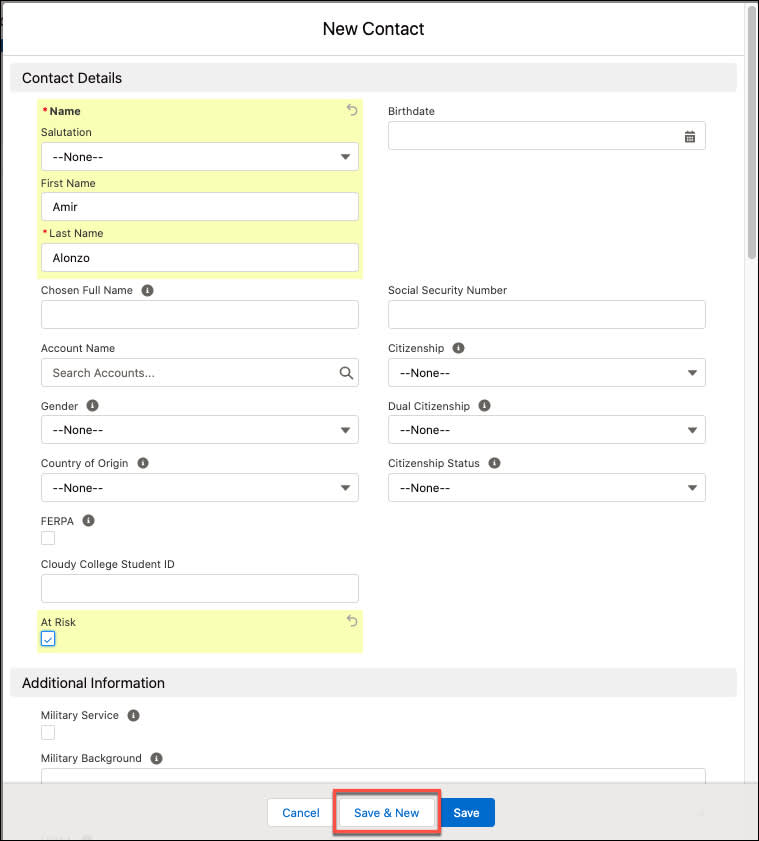Uncheck the At Risk checkbox

pos(48,638)
